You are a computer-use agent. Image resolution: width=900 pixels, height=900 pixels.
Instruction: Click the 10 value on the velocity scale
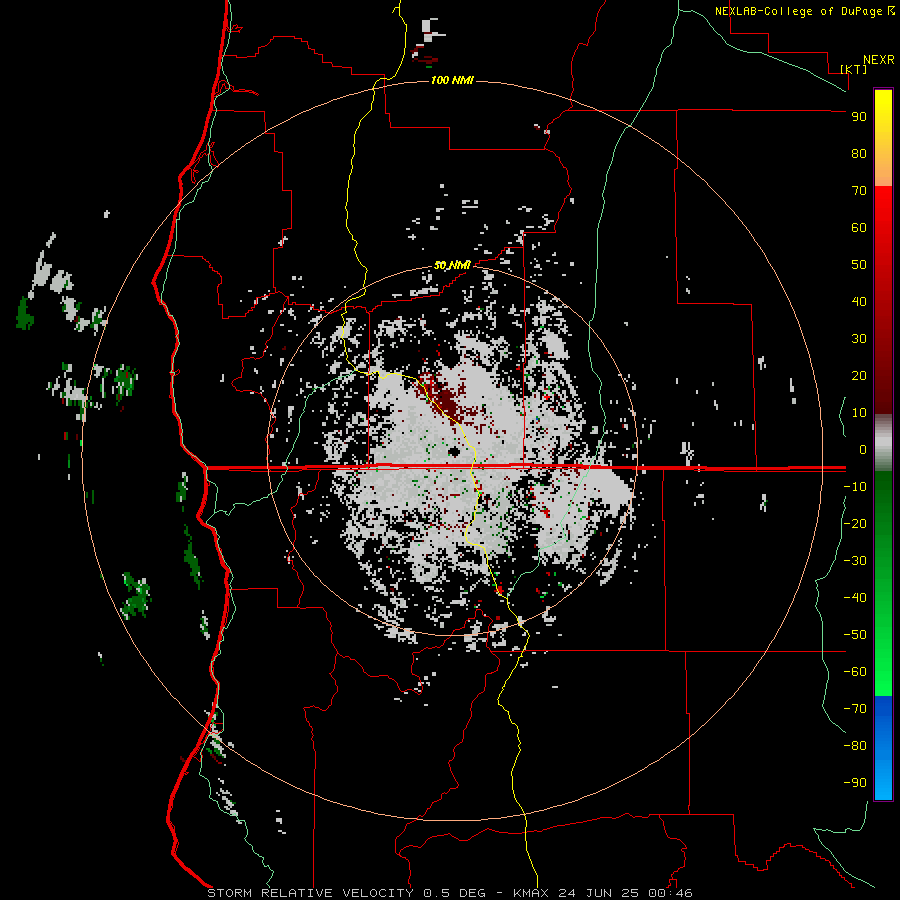tap(859, 413)
